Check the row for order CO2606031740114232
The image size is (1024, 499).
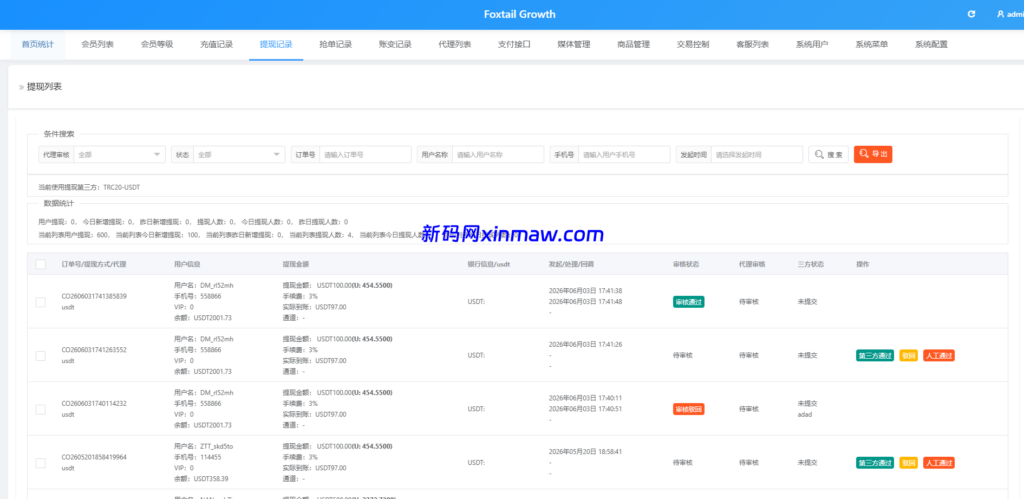point(40,409)
